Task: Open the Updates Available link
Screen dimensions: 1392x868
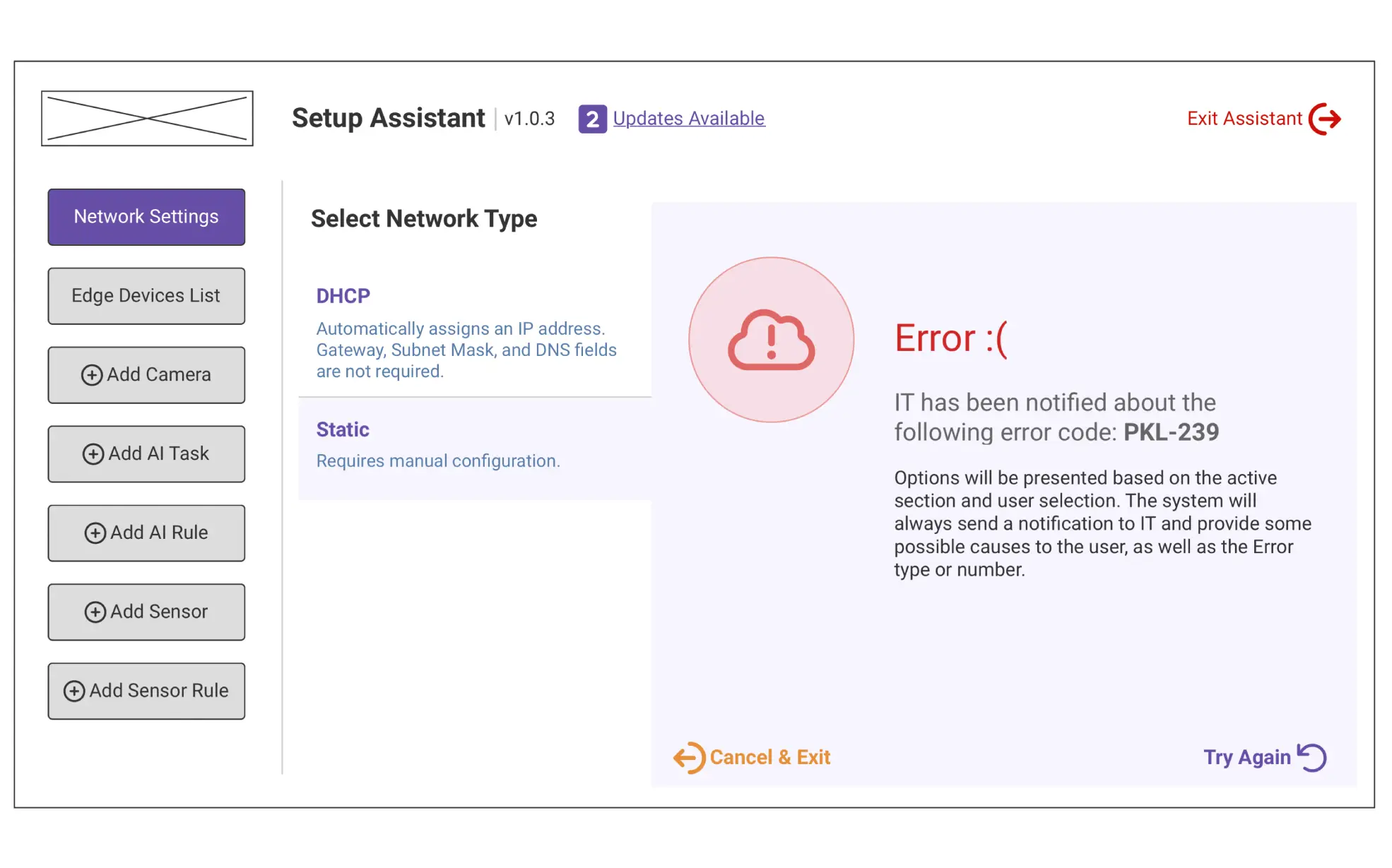Action: tap(689, 118)
